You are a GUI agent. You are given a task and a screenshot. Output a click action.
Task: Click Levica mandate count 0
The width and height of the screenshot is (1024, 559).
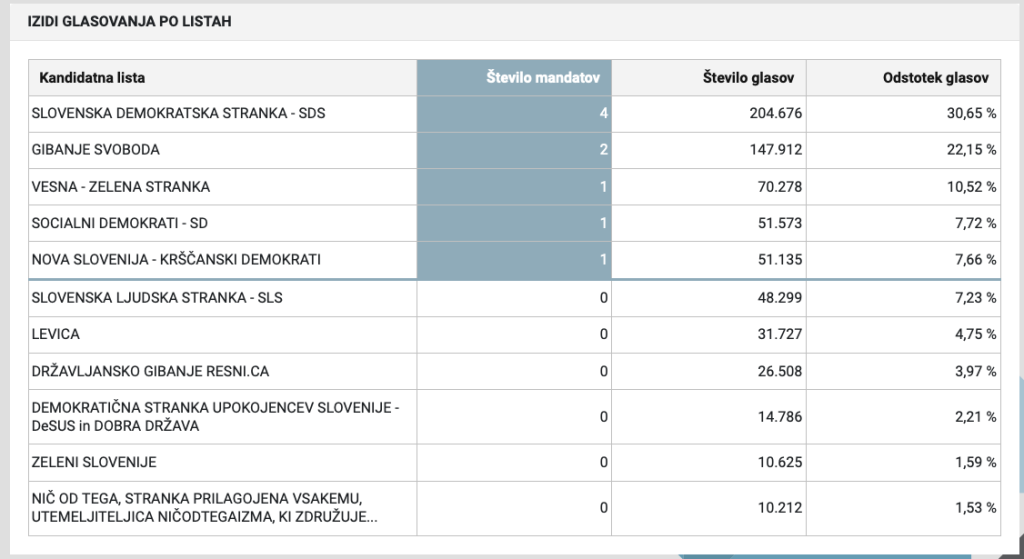pos(603,334)
